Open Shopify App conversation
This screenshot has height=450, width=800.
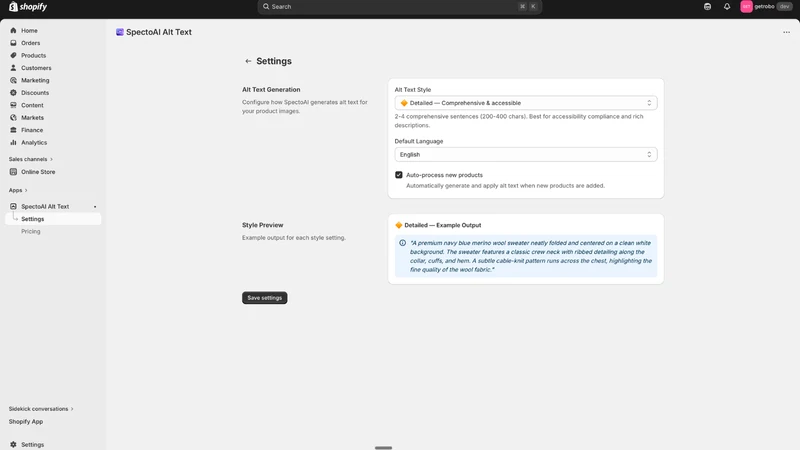point(26,421)
